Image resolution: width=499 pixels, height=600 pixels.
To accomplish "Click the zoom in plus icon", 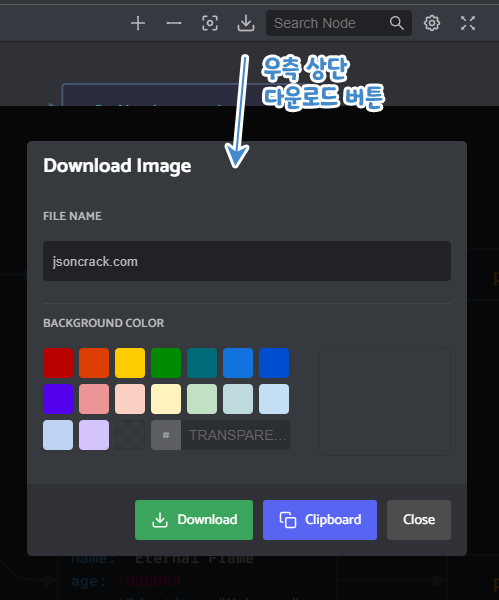I will [x=138, y=23].
